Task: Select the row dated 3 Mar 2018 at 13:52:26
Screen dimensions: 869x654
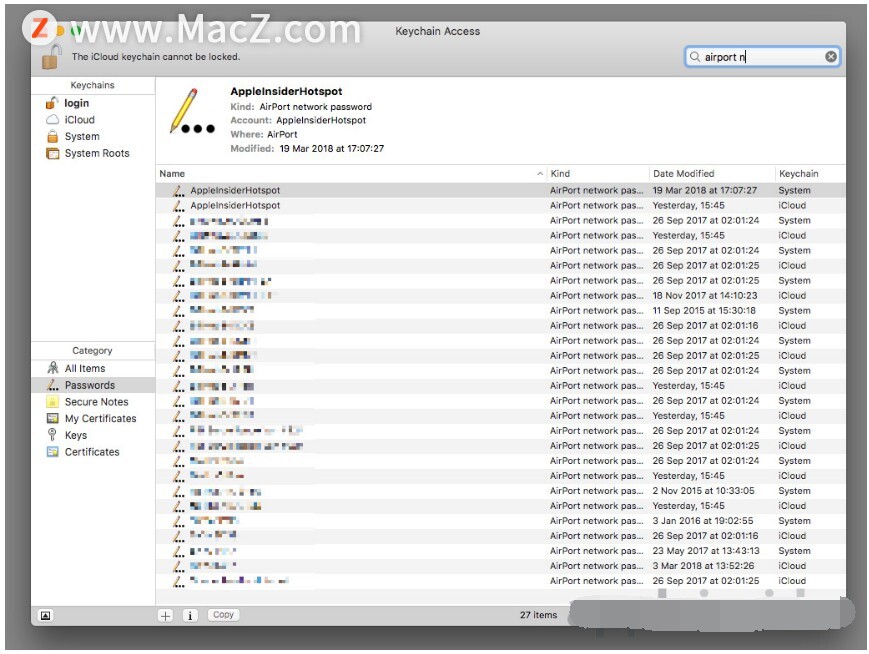Action: point(500,565)
